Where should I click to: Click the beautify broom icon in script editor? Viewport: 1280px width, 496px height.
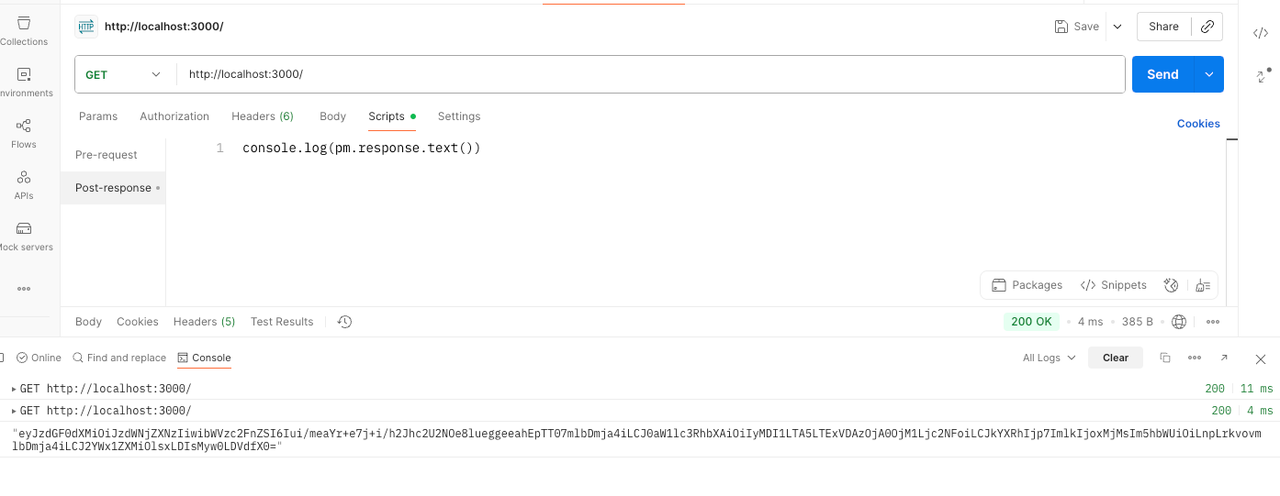click(x=1202, y=285)
